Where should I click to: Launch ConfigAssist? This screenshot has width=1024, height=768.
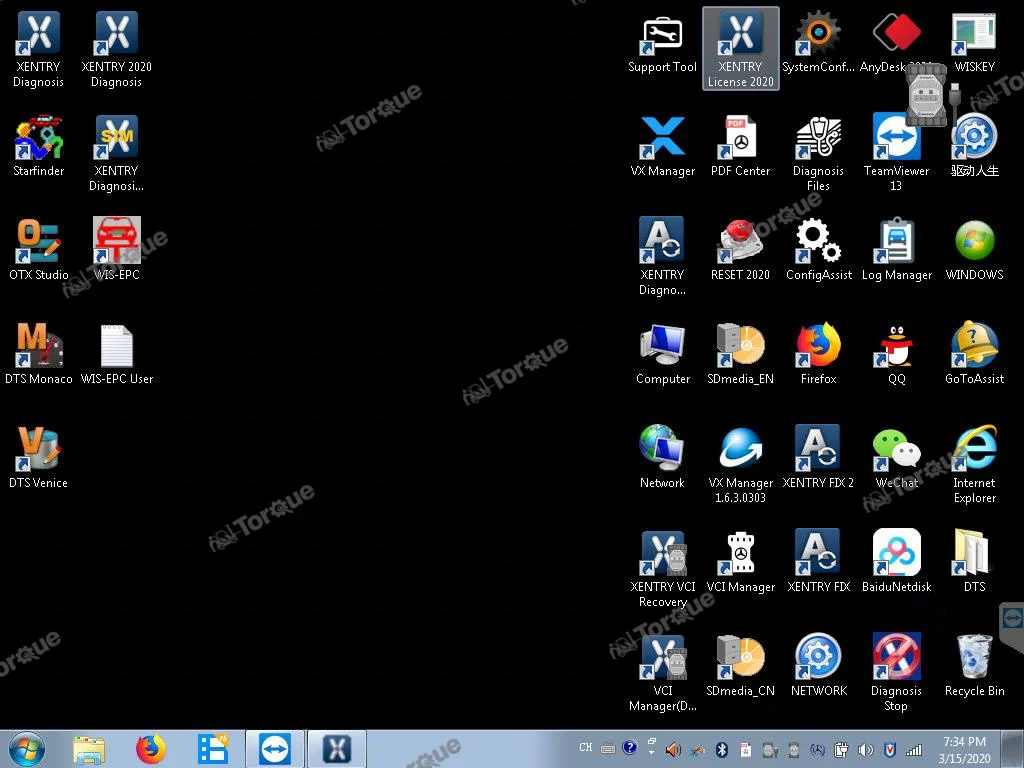click(818, 249)
